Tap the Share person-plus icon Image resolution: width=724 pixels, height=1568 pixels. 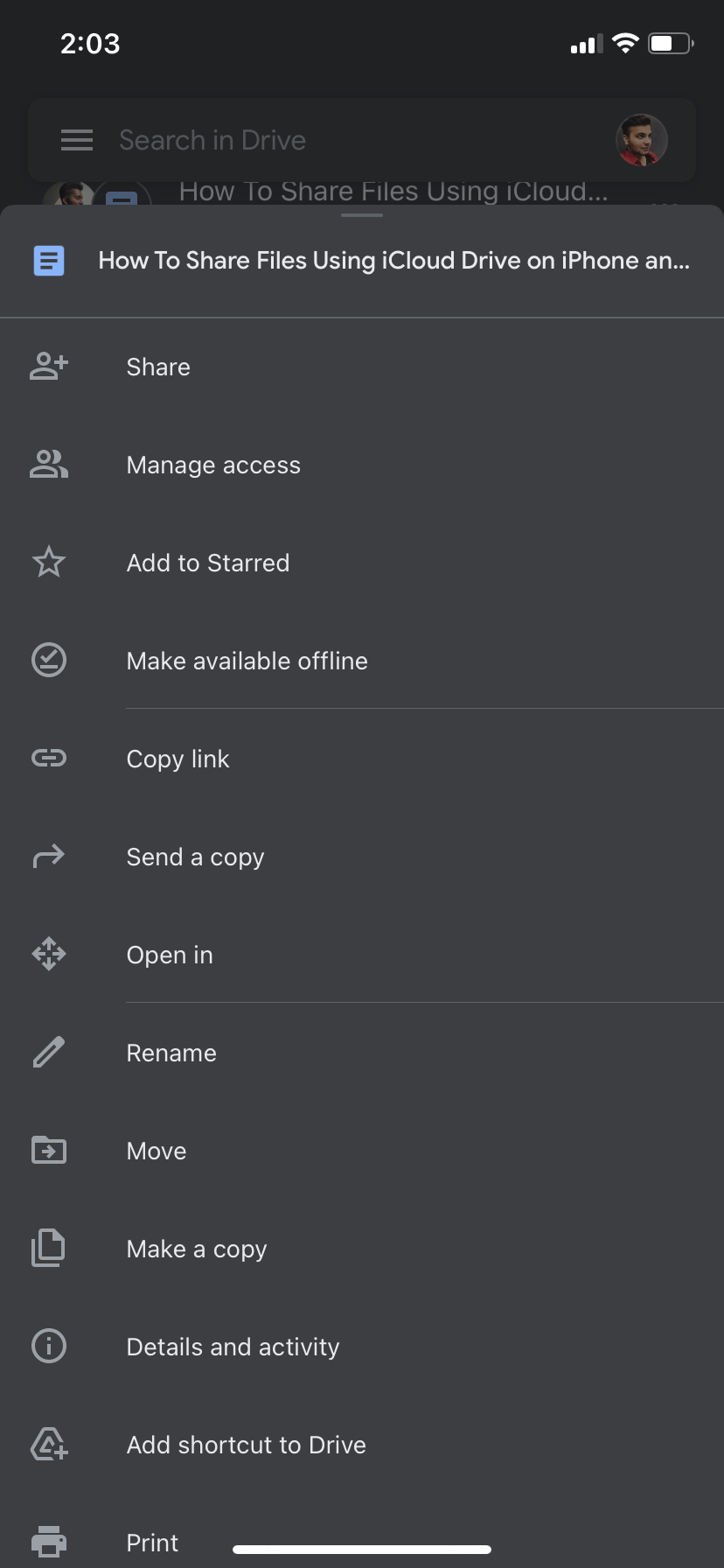49,367
